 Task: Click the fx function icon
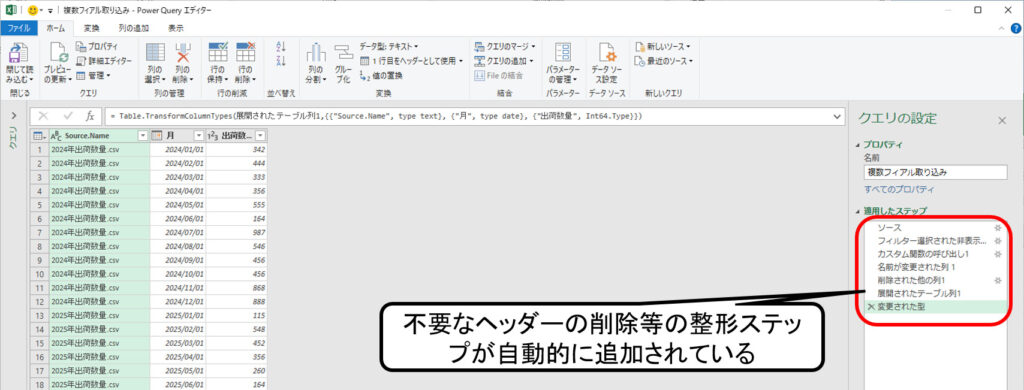point(90,116)
